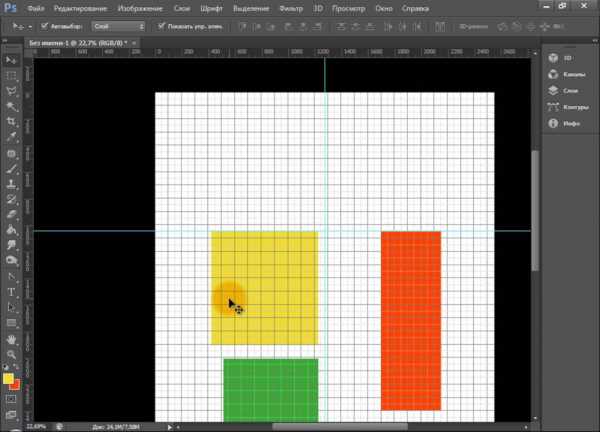Open the Каналы panel
Viewport: 600px width, 432px height.
pyautogui.click(x=570, y=73)
